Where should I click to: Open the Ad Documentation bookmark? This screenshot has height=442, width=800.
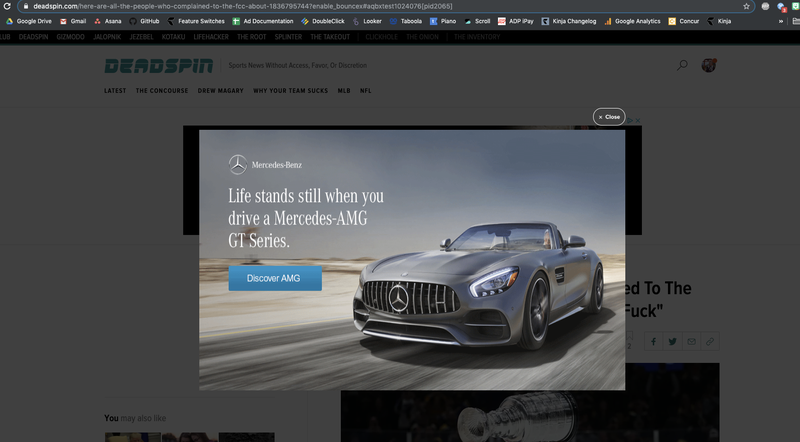point(263,21)
